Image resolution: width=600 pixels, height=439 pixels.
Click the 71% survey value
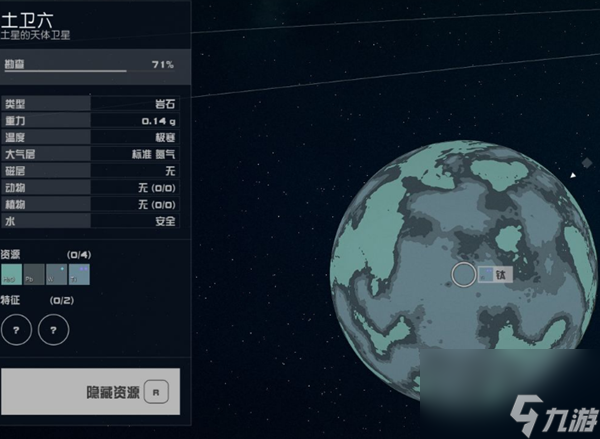[163, 64]
